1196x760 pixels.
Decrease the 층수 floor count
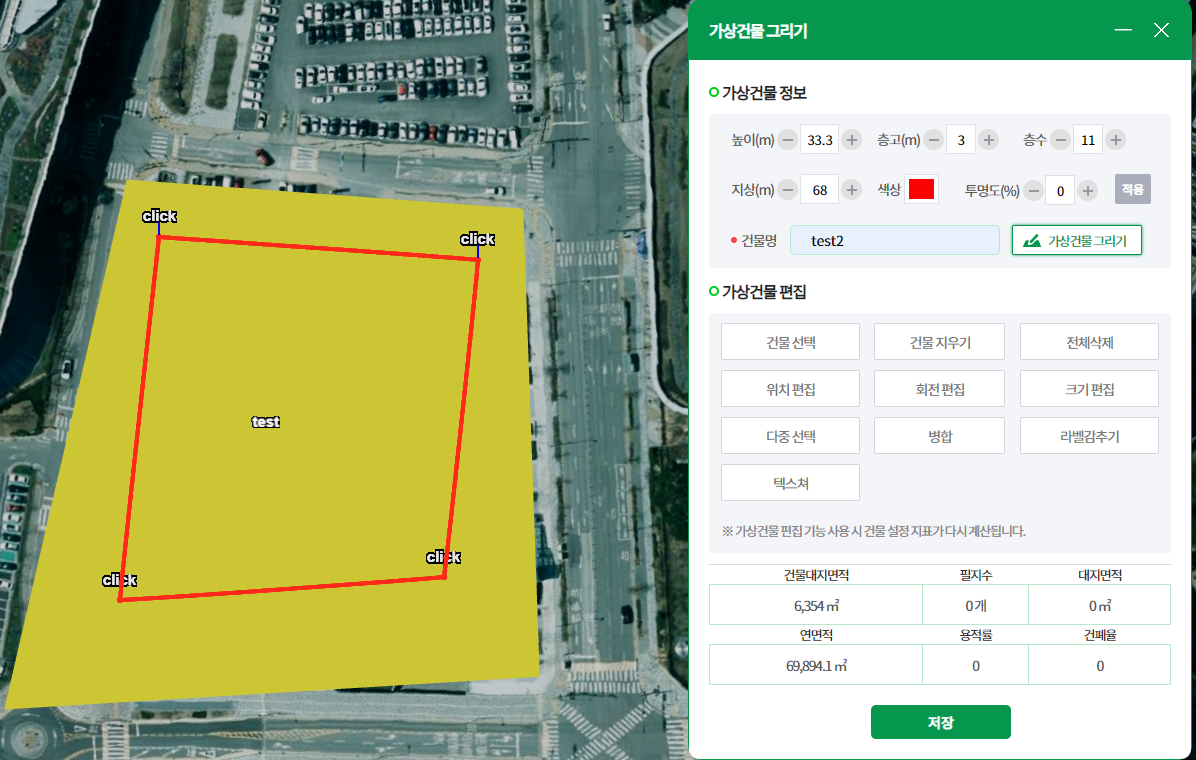coord(1060,140)
